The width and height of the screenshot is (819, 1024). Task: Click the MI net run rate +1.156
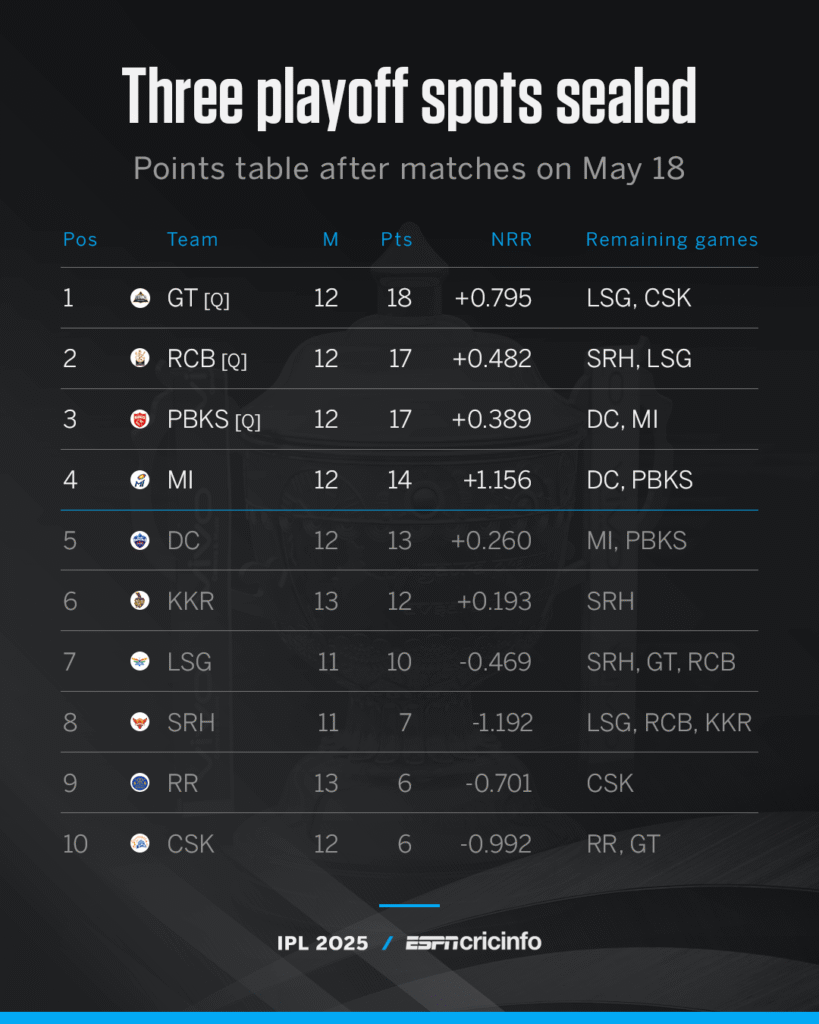(x=497, y=480)
